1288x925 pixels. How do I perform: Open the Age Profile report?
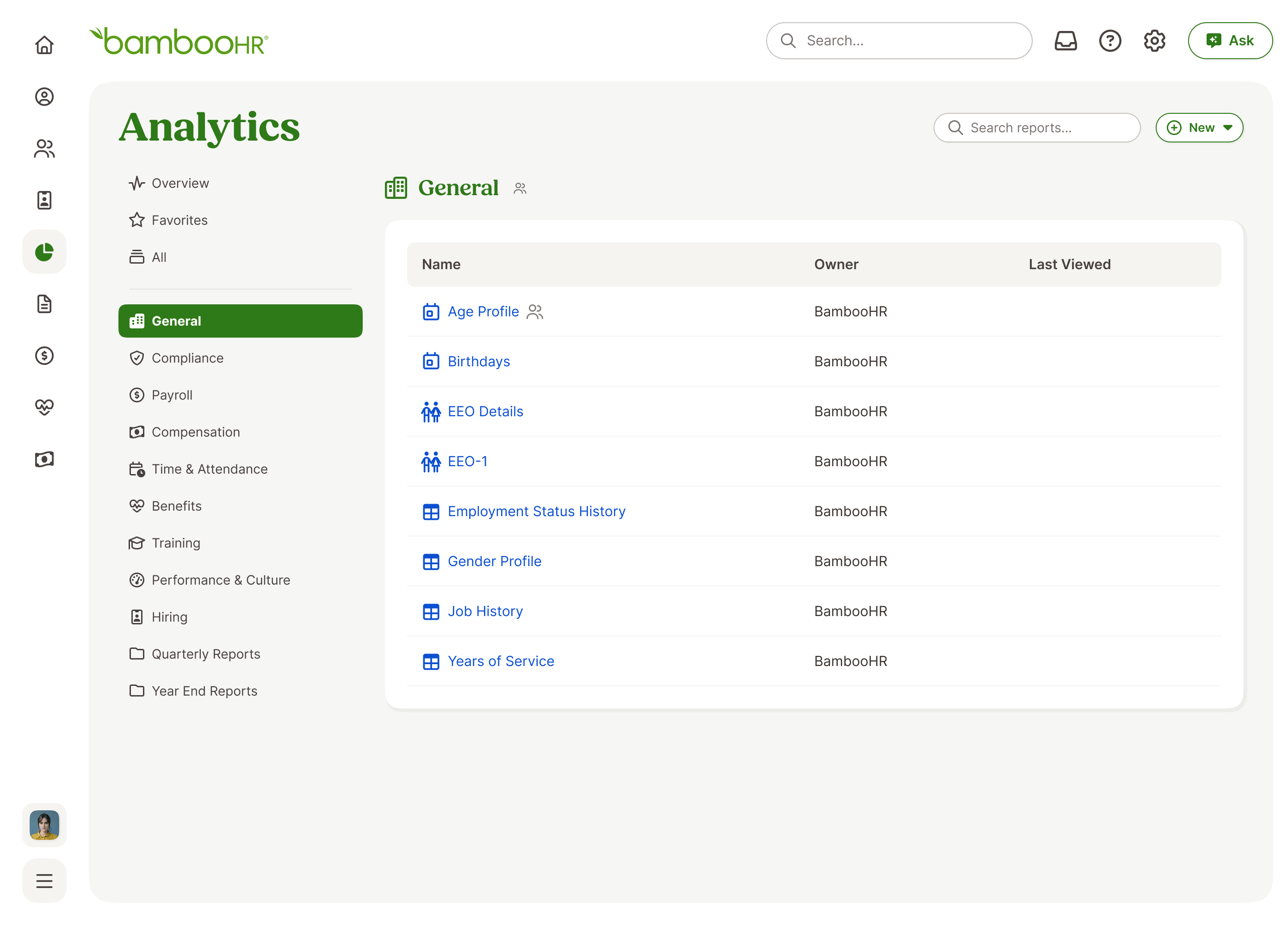[483, 312]
